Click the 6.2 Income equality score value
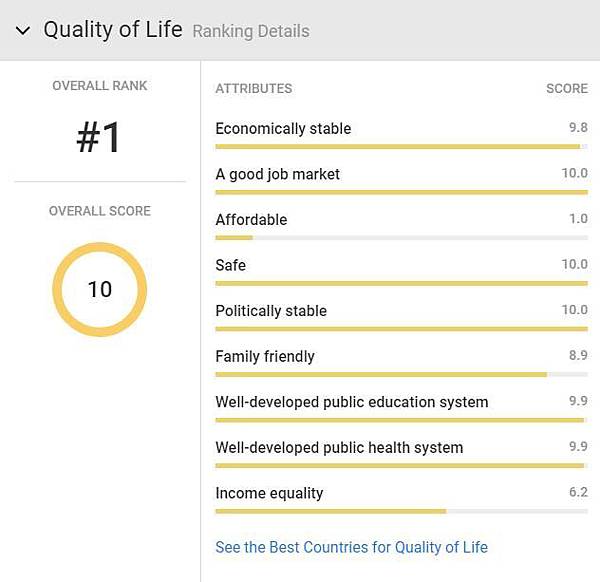The width and height of the screenshot is (600, 582). pyautogui.click(x=578, y=492)
